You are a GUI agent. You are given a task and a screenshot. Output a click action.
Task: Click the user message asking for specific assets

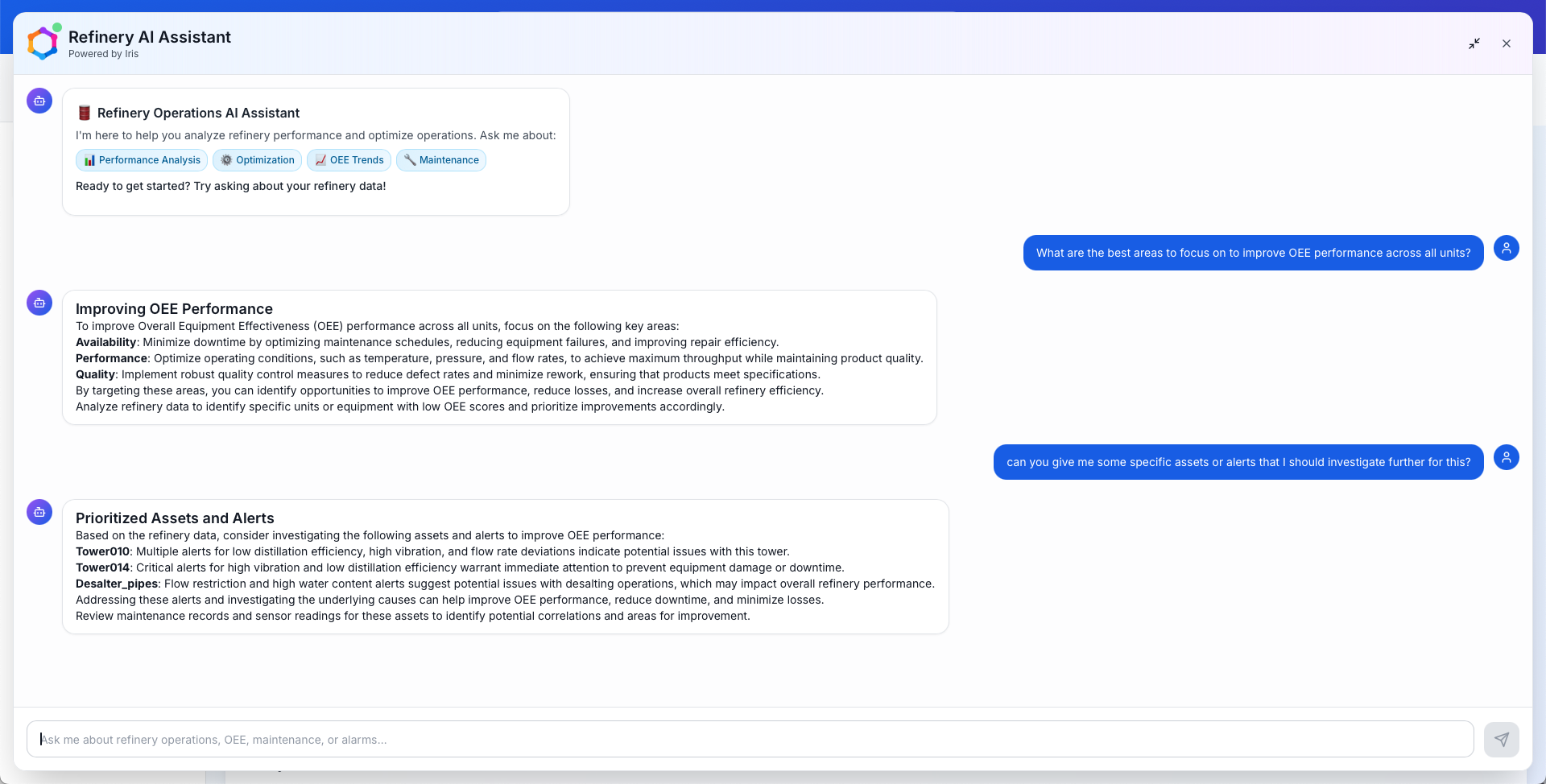pyautogui.click(x=1238, y=462)
